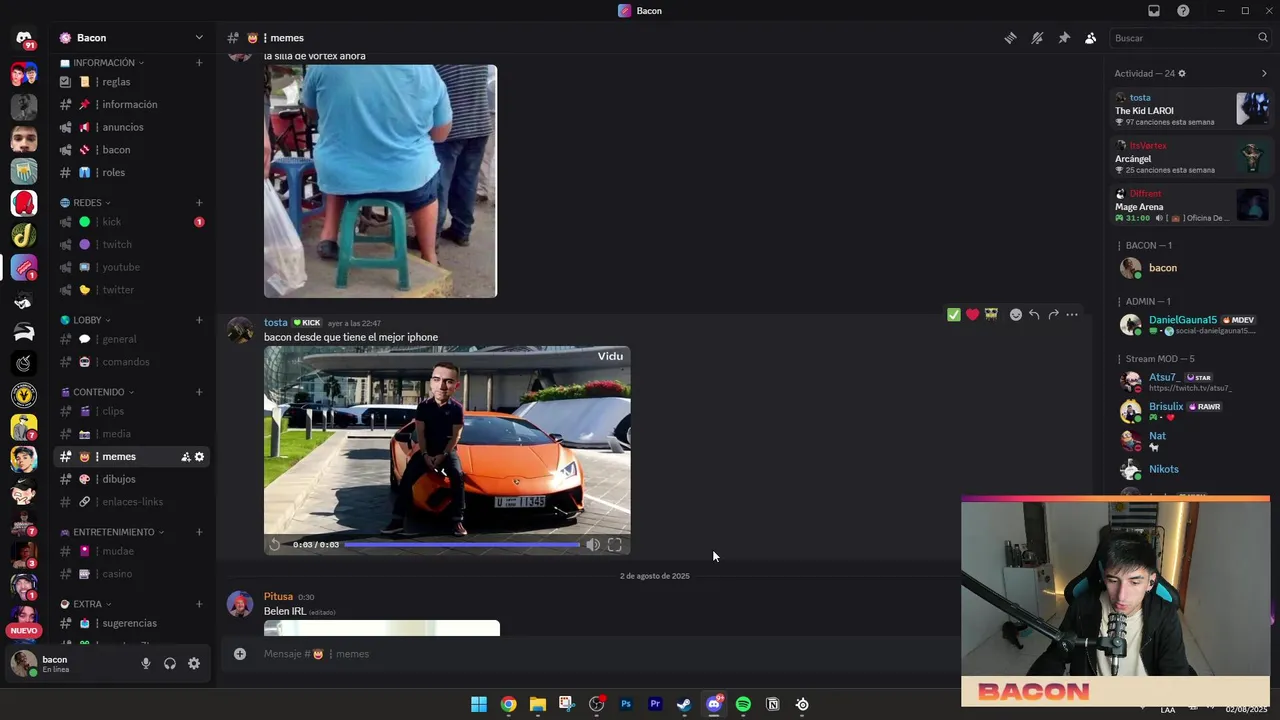Open Google Chrome from taskbar
This screenshot has width=1280, height=720.
pyautogui.click(x=508, y=704)
